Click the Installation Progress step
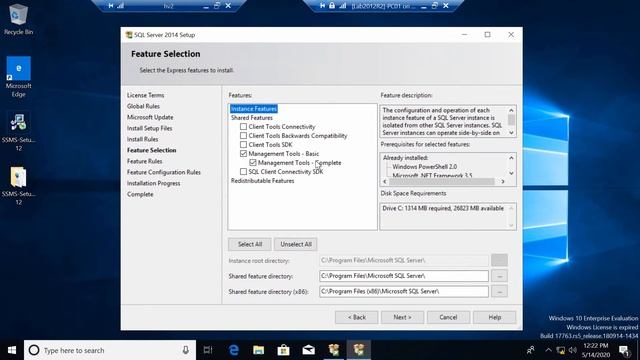The width and height of the screenshot is (640, 360). [153, 183]
